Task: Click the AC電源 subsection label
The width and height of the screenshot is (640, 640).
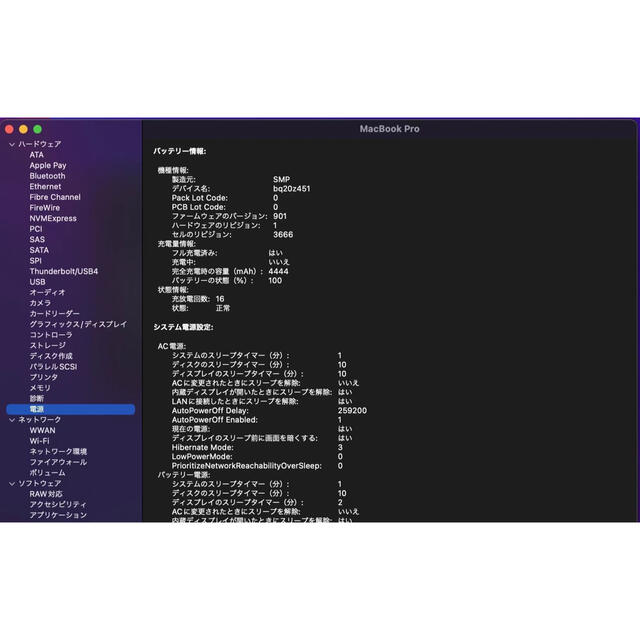Action: pos(172,347)
